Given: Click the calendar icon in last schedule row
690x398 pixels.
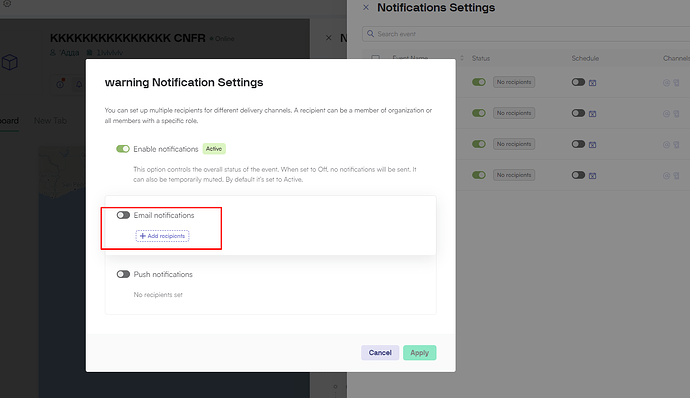Looking at the screenshot, I should click(x=592, y=176).
